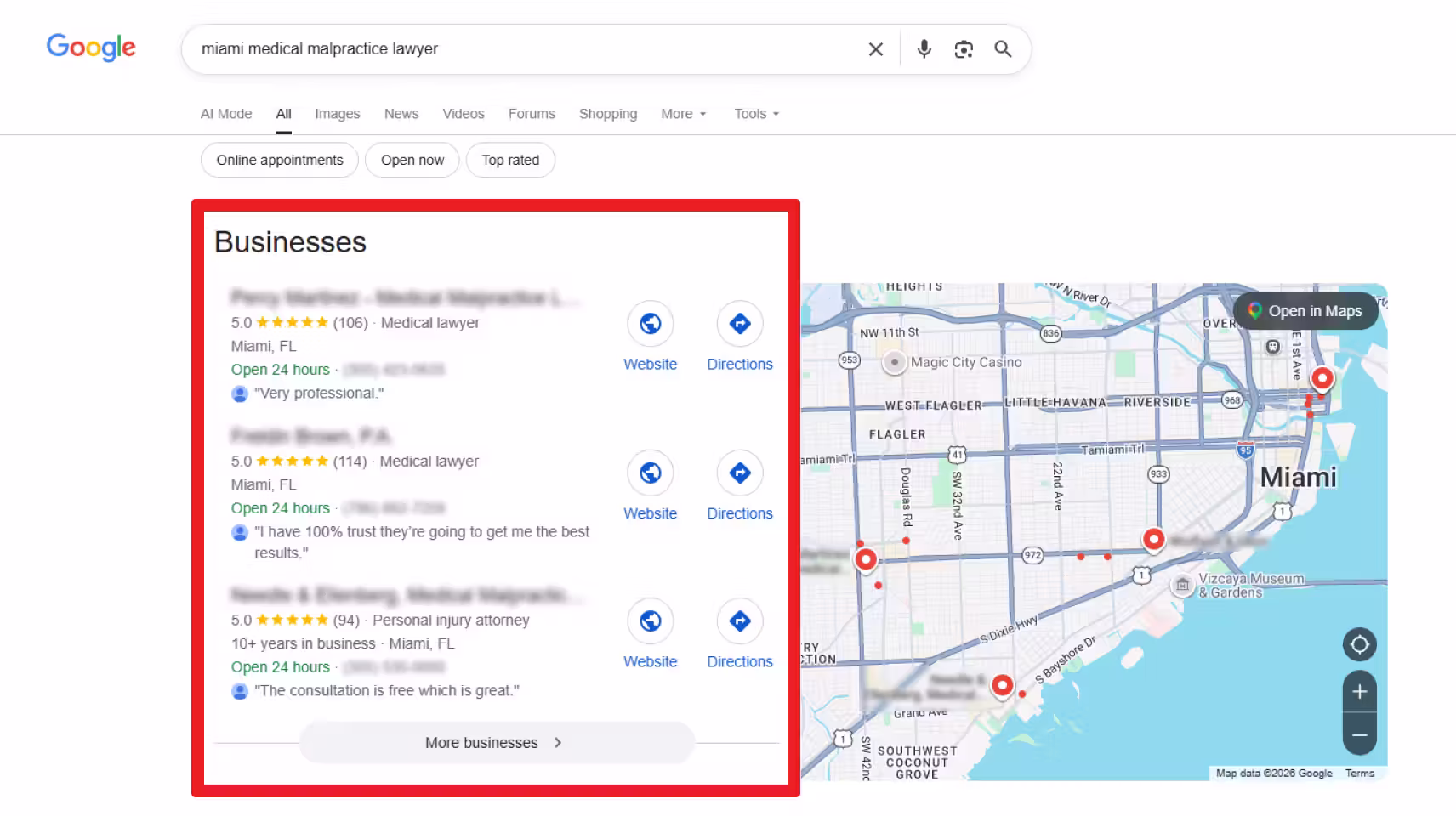Select the red pin above Vizcaya Museum
The height and width of the screenshot is (816, 1456).
[1153, 540]
